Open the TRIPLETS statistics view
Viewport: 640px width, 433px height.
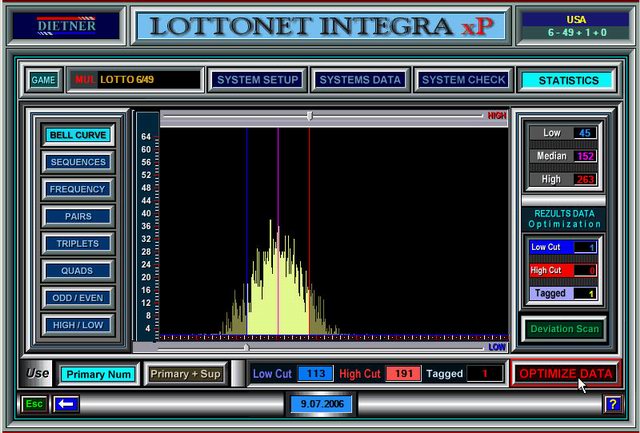(x=77, y=243)
